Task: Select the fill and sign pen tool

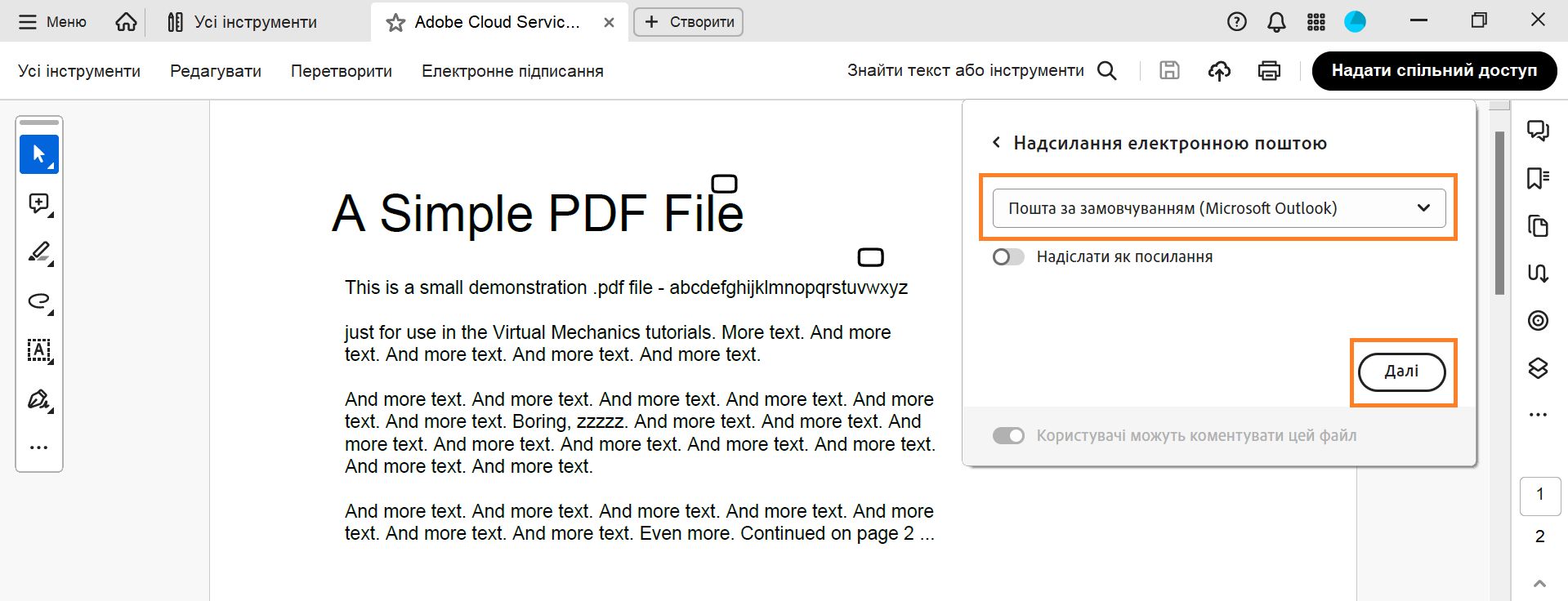Action: 38,399
